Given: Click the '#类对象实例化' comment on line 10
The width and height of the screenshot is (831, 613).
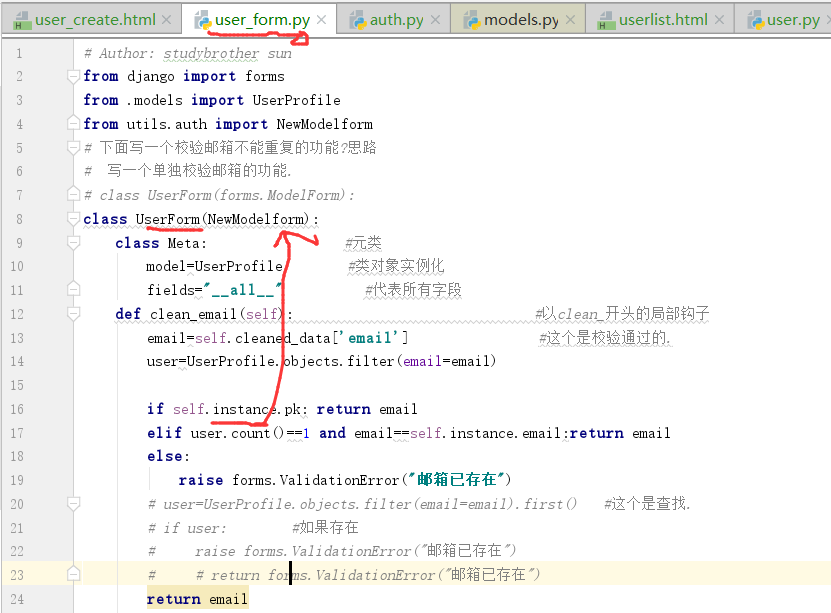Looking at the screenshot, I should point(396,265).
